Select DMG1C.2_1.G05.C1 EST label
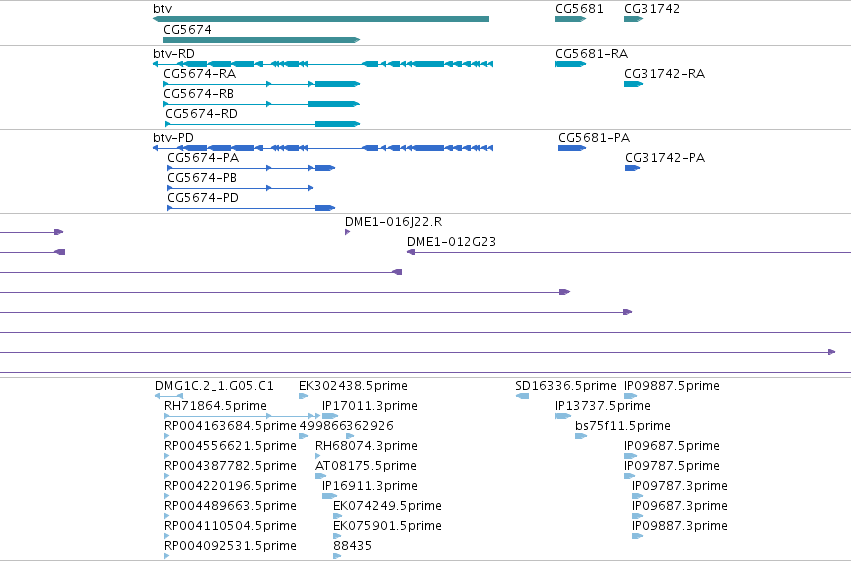 point(214,386)
